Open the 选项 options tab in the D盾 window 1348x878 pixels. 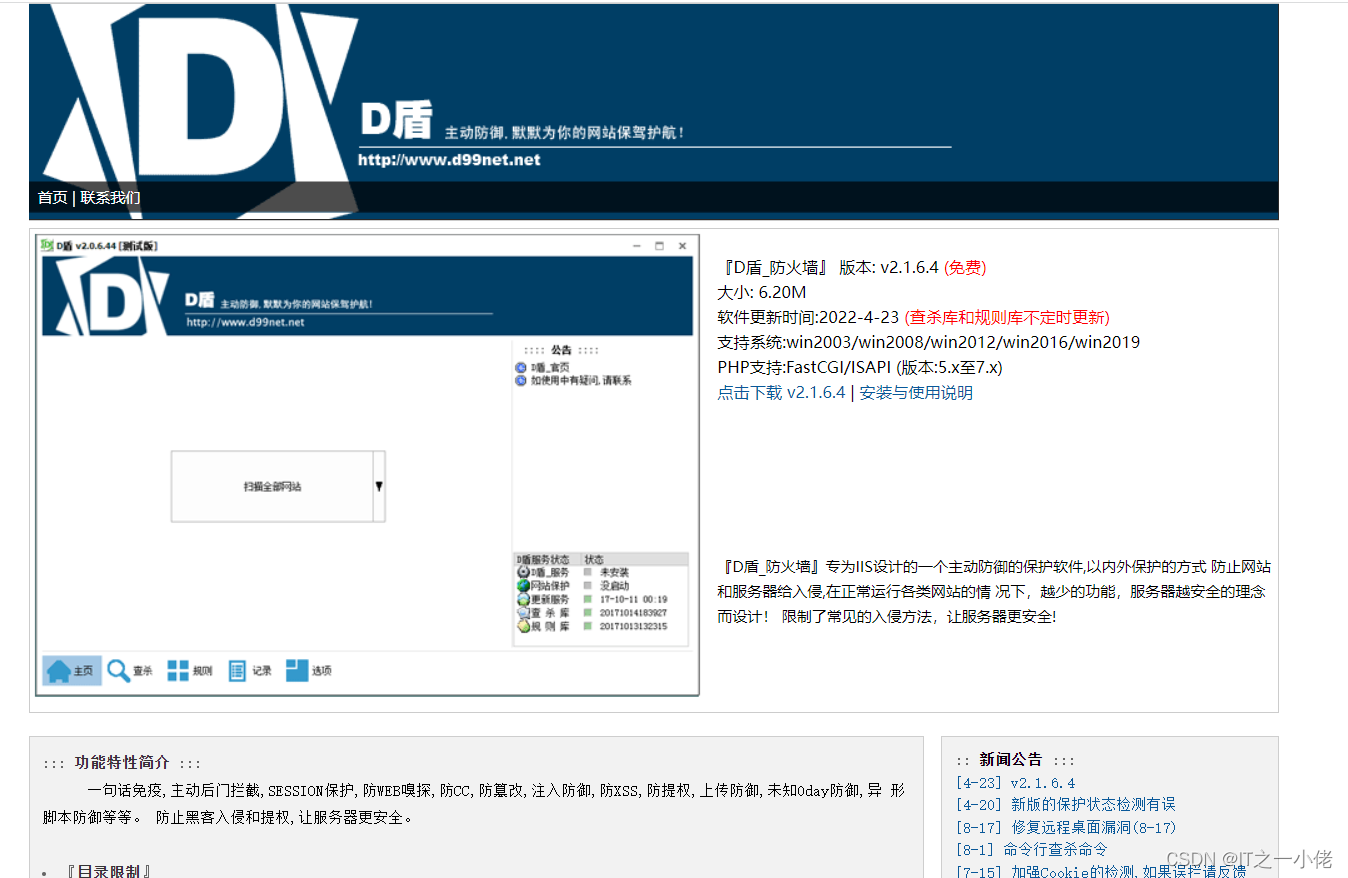click(x=309, y=671)
